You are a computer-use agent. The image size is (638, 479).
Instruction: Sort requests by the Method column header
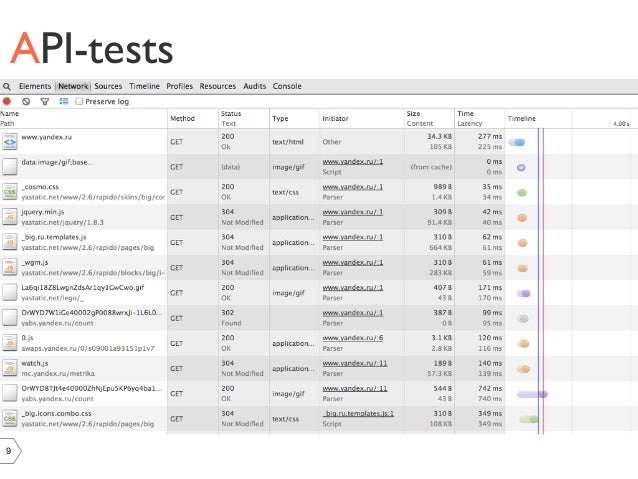(x=182, y=118)
